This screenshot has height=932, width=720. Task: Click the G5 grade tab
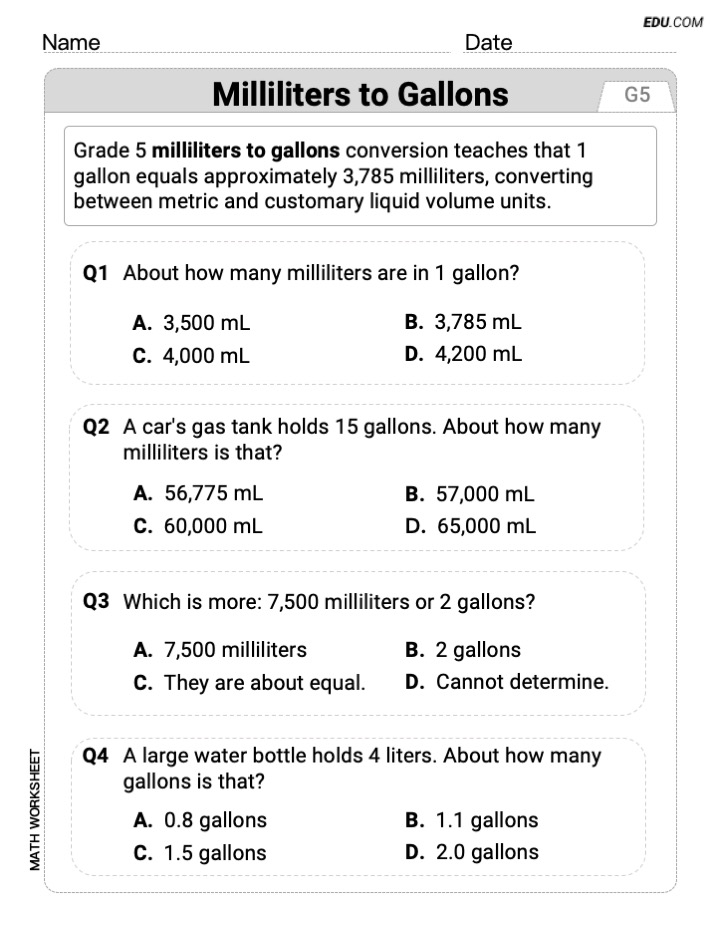point(637,95)
